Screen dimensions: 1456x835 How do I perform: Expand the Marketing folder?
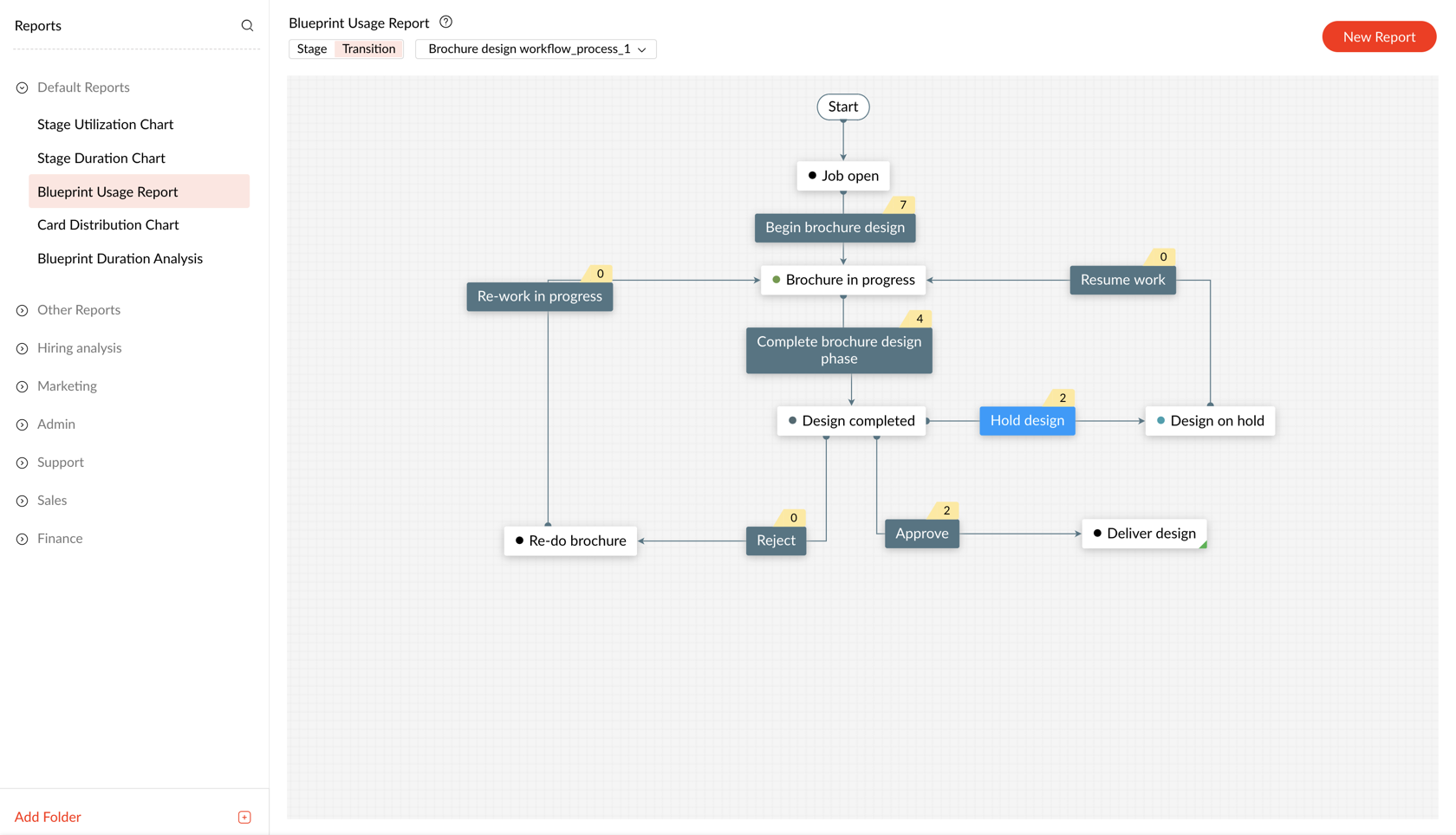(23, 386)
